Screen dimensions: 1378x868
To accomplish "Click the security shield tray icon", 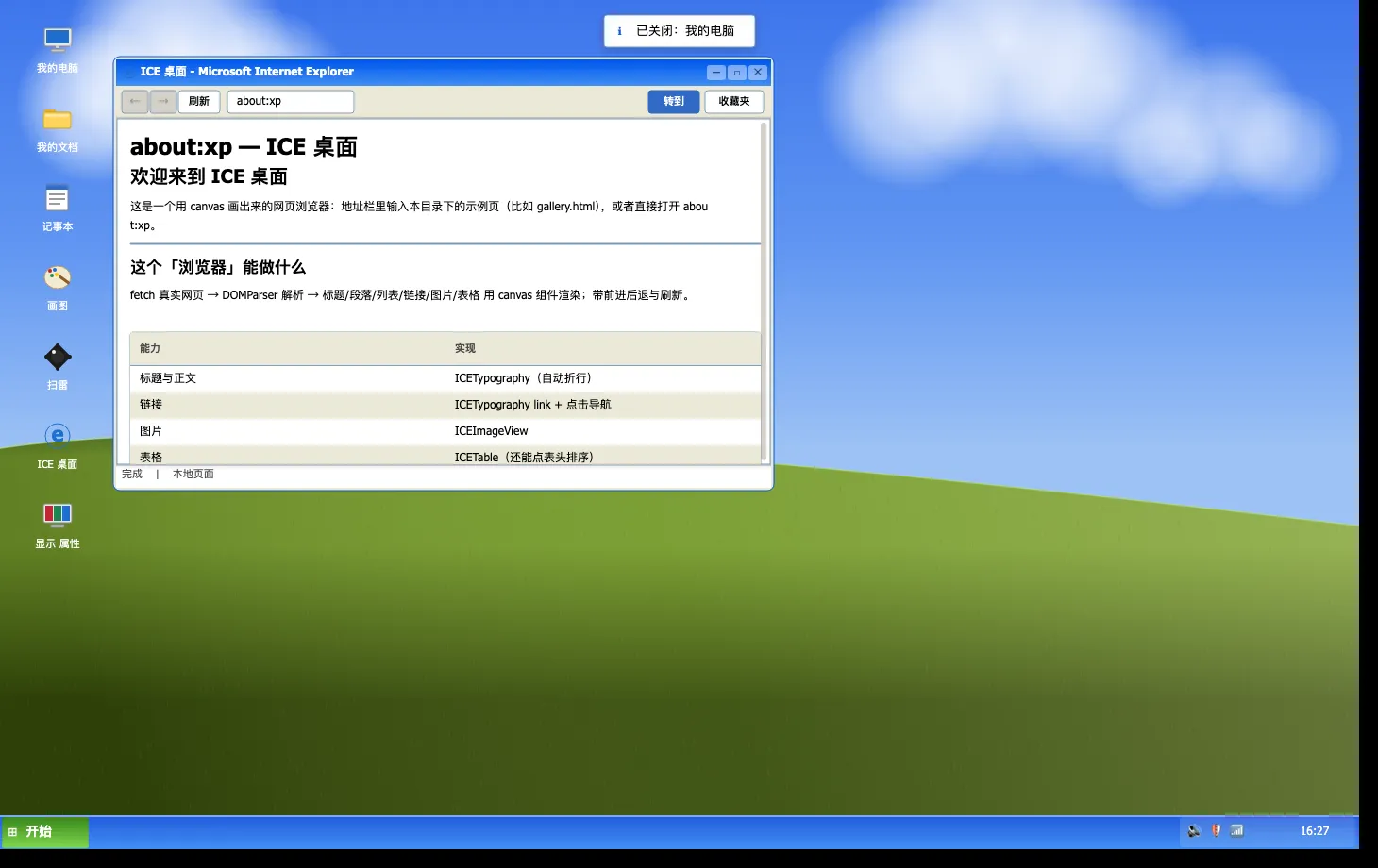I will tap(1216, 831).
